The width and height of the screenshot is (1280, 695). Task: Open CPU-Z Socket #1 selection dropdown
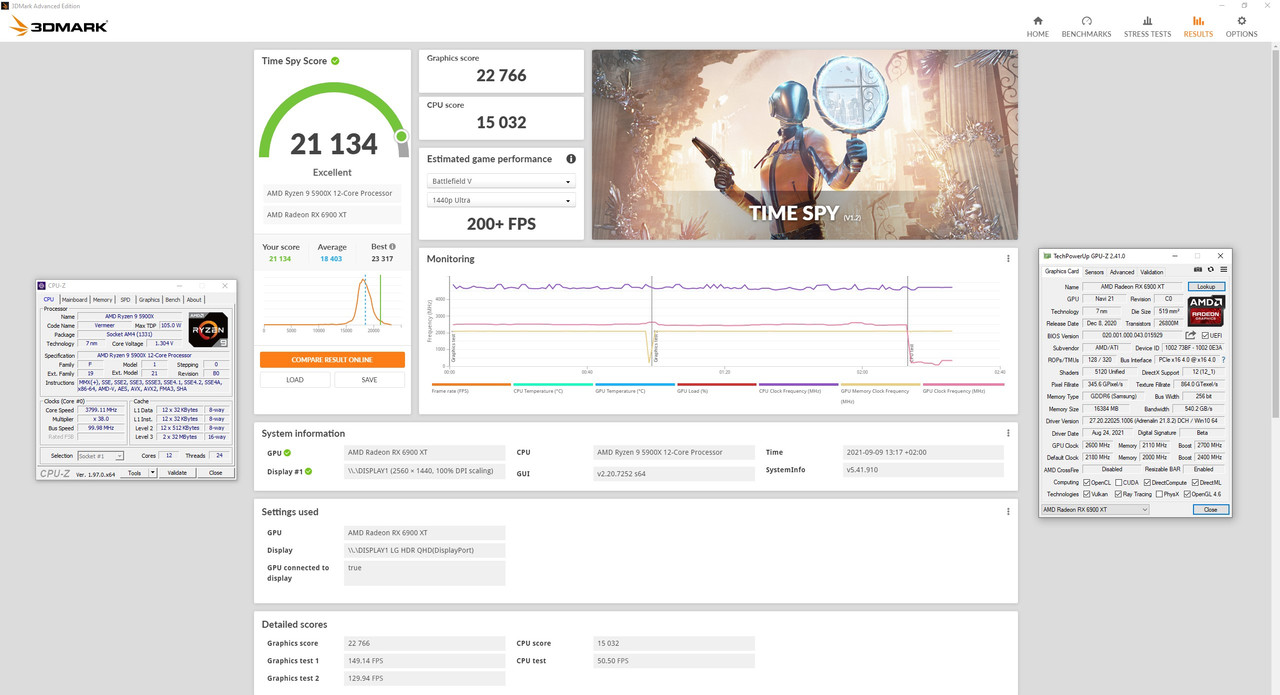[101, 456]
